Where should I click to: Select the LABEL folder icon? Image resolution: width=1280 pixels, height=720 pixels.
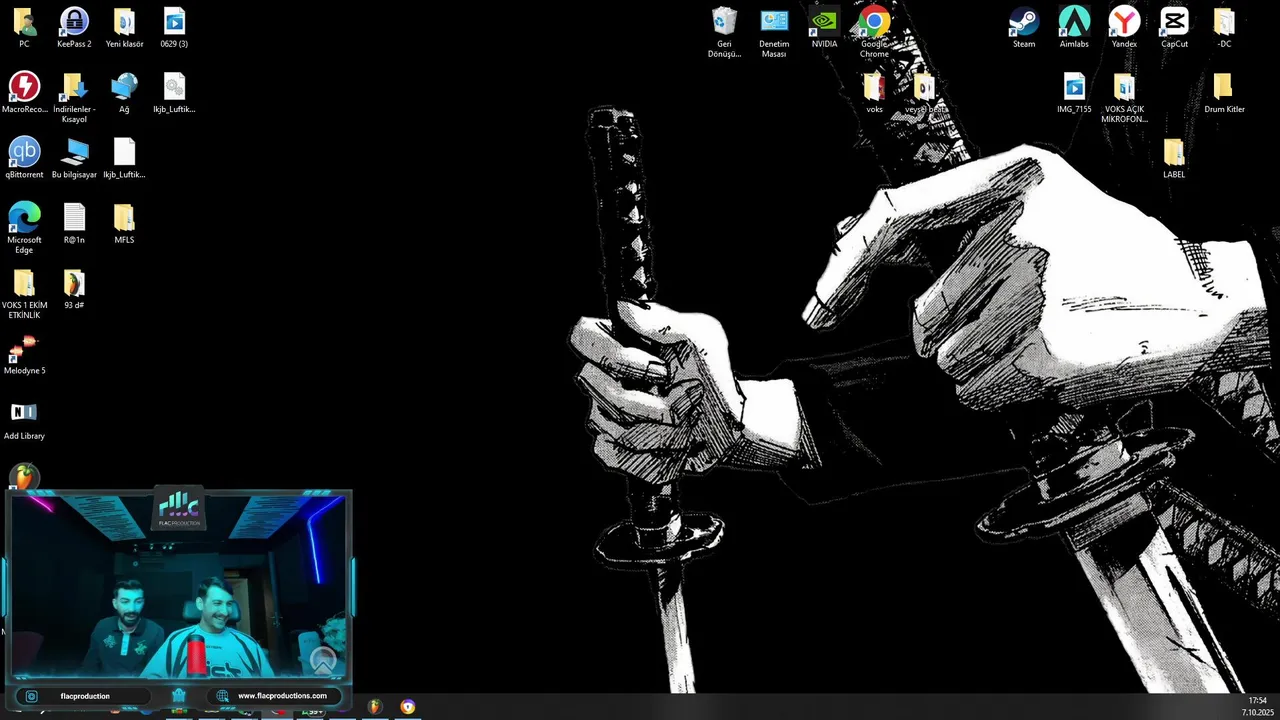[x=1174, y=157]
